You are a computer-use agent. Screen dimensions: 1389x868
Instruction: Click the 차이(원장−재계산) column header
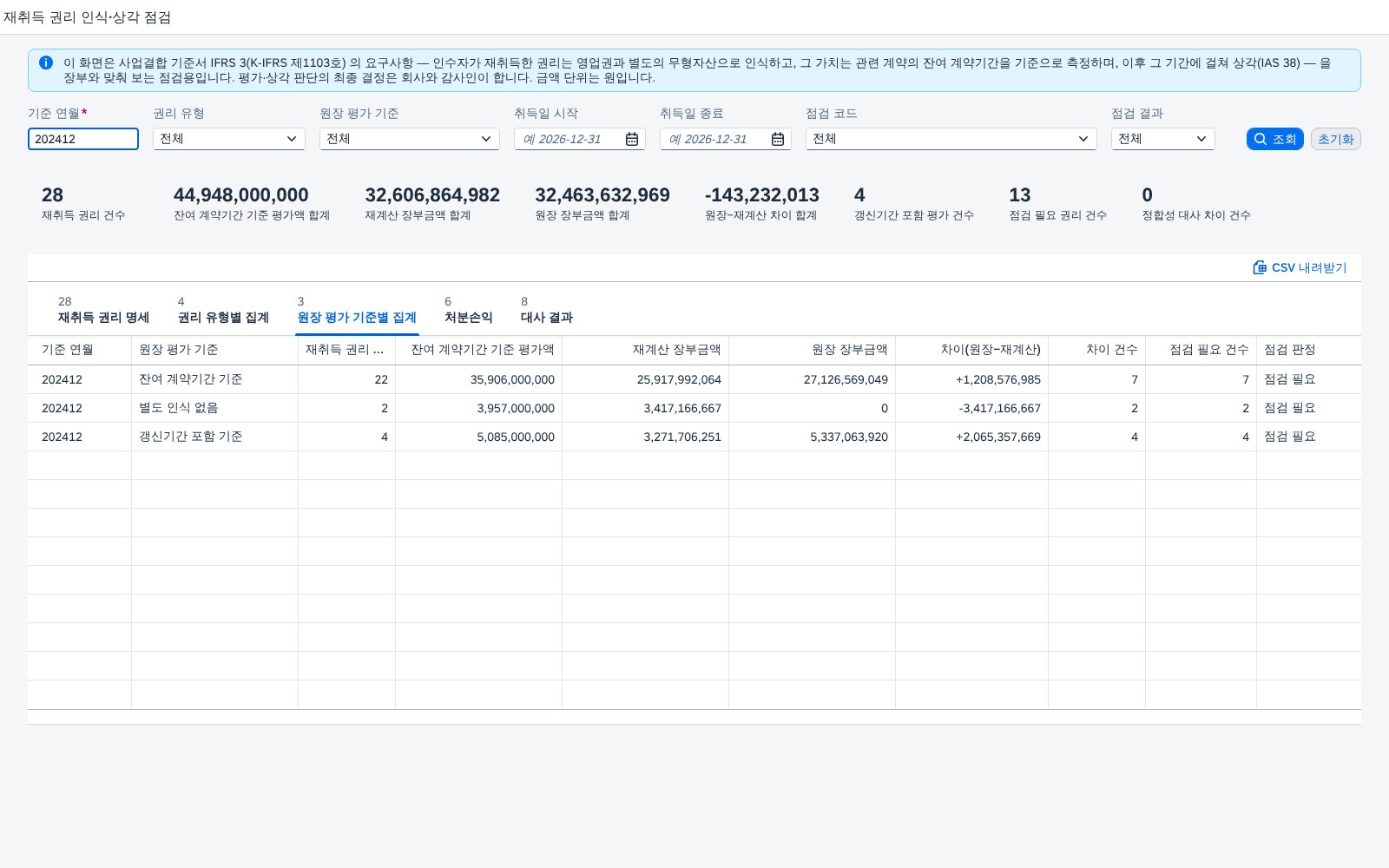pyautogui.click(x=972, y=350)
